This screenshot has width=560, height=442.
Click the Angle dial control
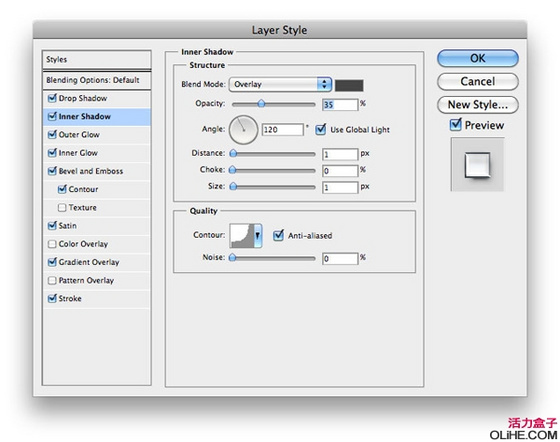243,130
